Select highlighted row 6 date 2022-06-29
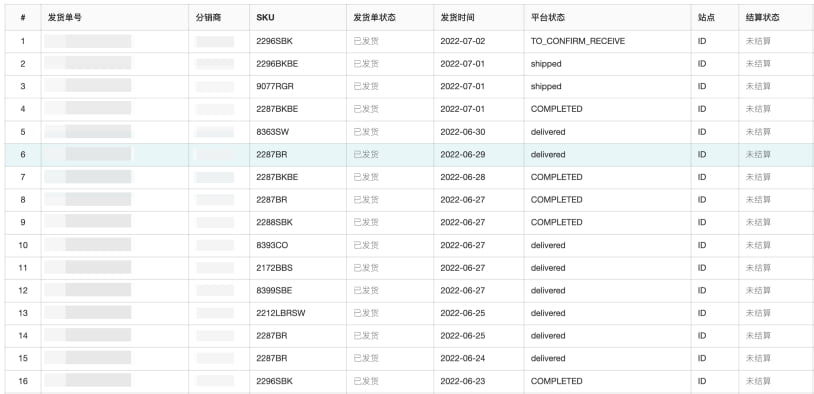Screen dimensions: 814x394 463,155
